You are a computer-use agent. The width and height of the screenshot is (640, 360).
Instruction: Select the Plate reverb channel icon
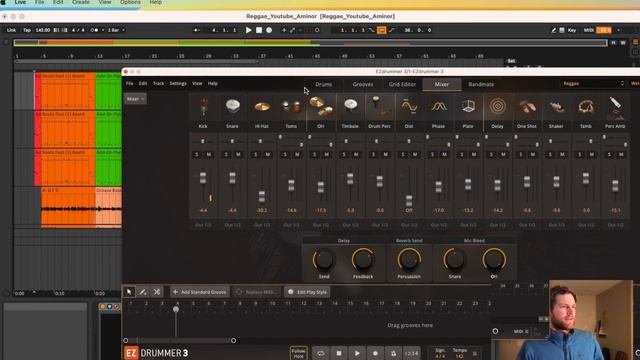tap(468, 107)
